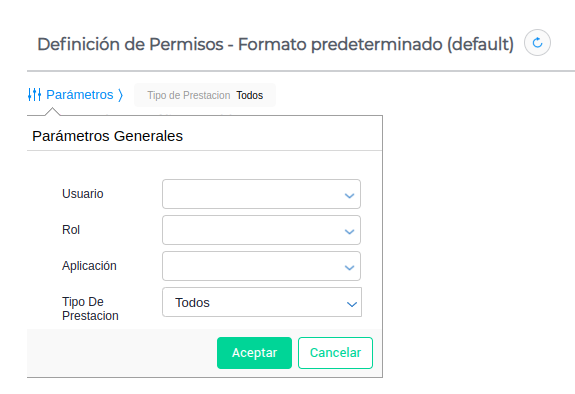
Task: Click the Usuario dropdown arrow
Action: click(349, 196)
